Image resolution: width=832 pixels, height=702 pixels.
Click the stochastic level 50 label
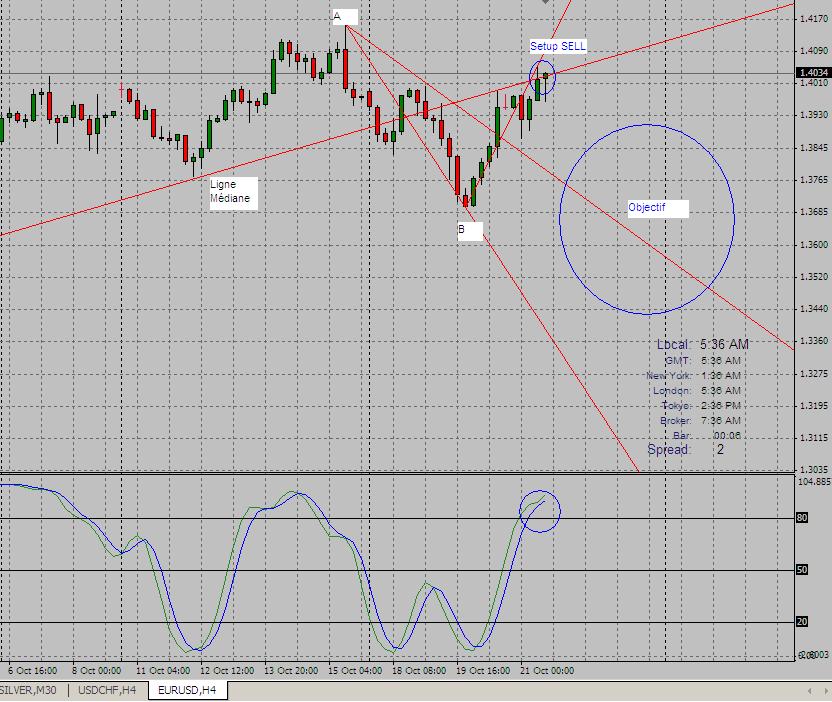point(802,570)
